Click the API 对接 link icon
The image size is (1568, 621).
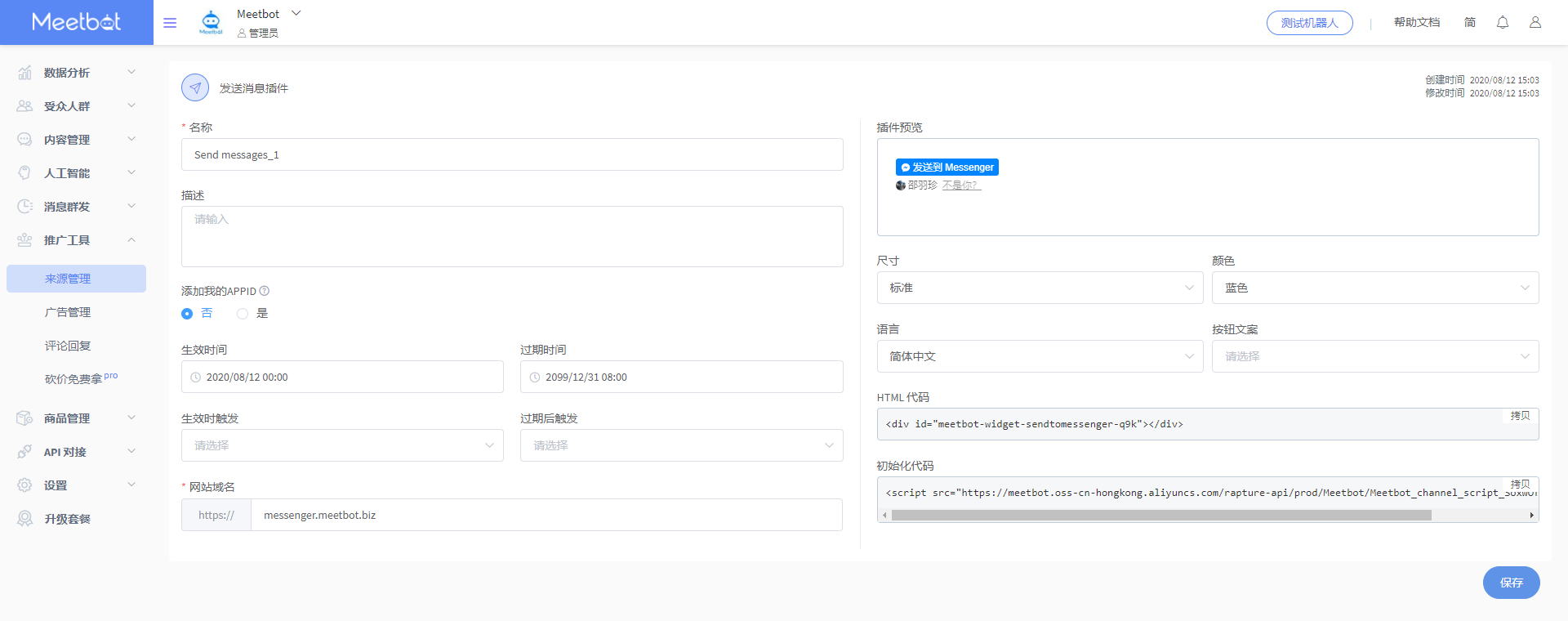pyautogui.click(x=24, y=452)
